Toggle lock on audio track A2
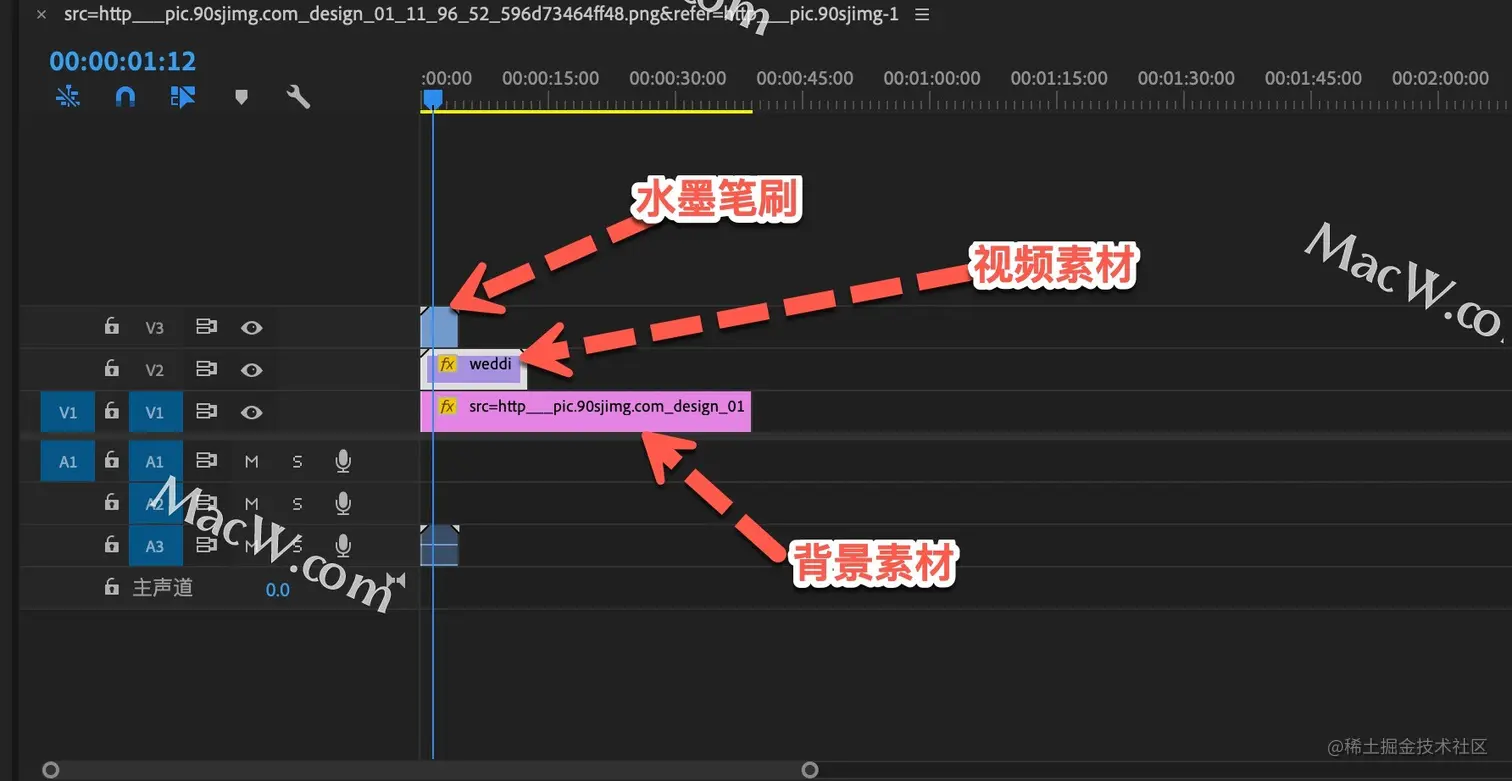 [112, 503]
